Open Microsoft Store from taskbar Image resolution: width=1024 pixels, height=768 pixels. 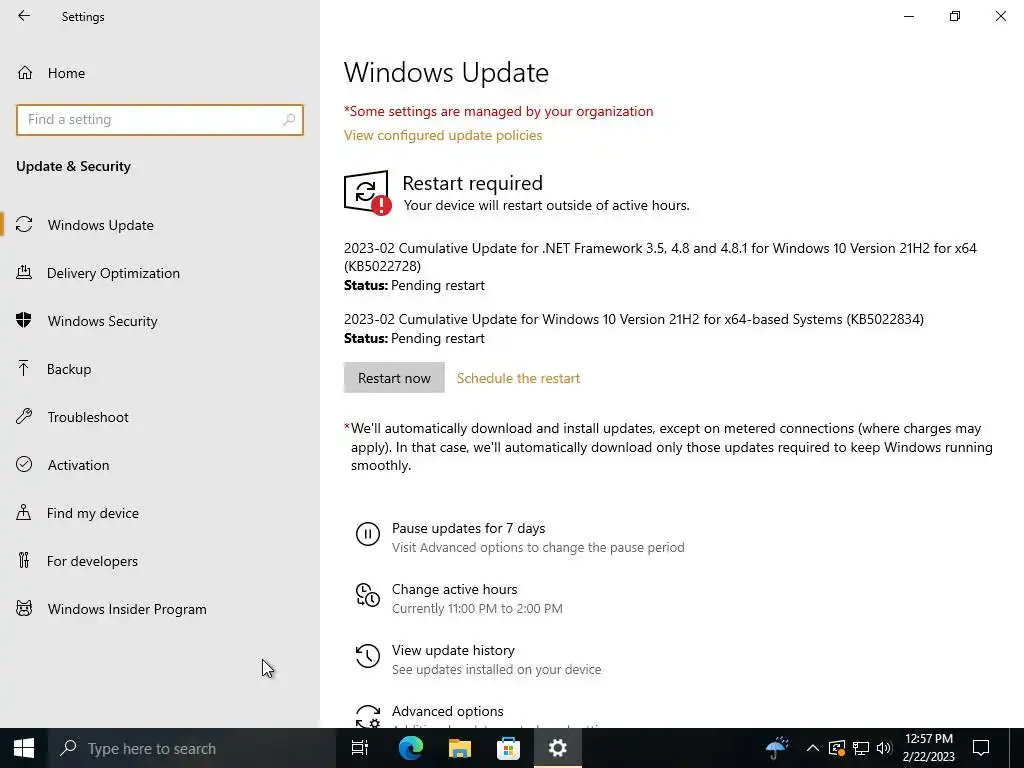(508, 748)
